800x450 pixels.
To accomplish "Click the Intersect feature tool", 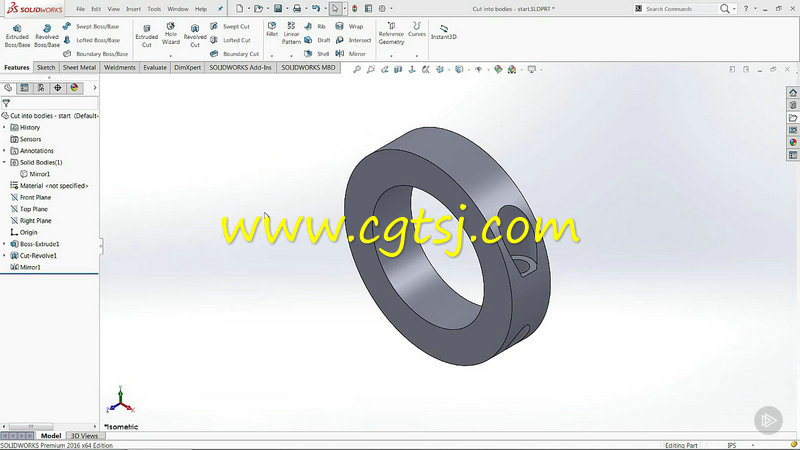I will pos(353,40).
